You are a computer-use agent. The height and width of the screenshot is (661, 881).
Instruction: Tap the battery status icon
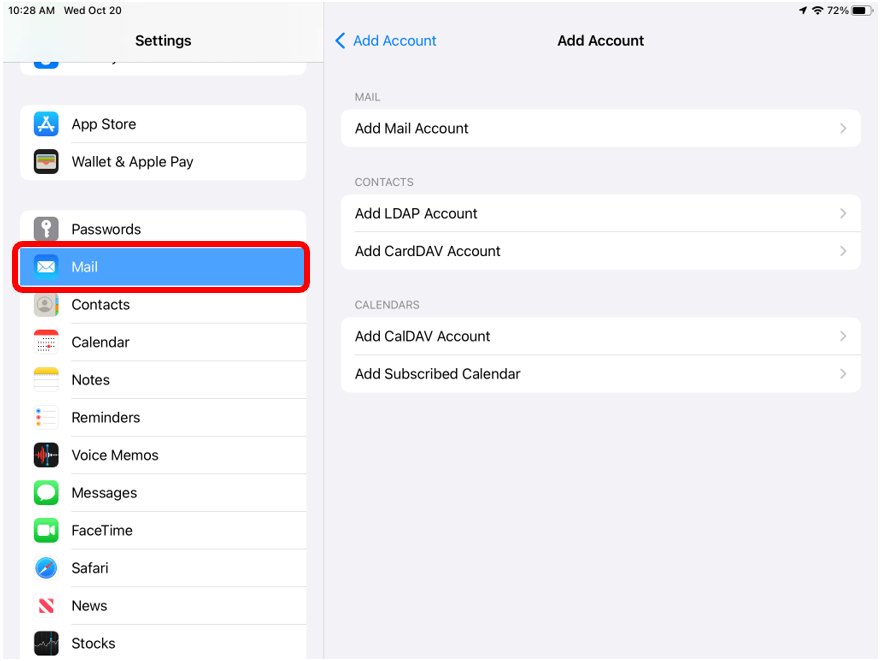862,11
